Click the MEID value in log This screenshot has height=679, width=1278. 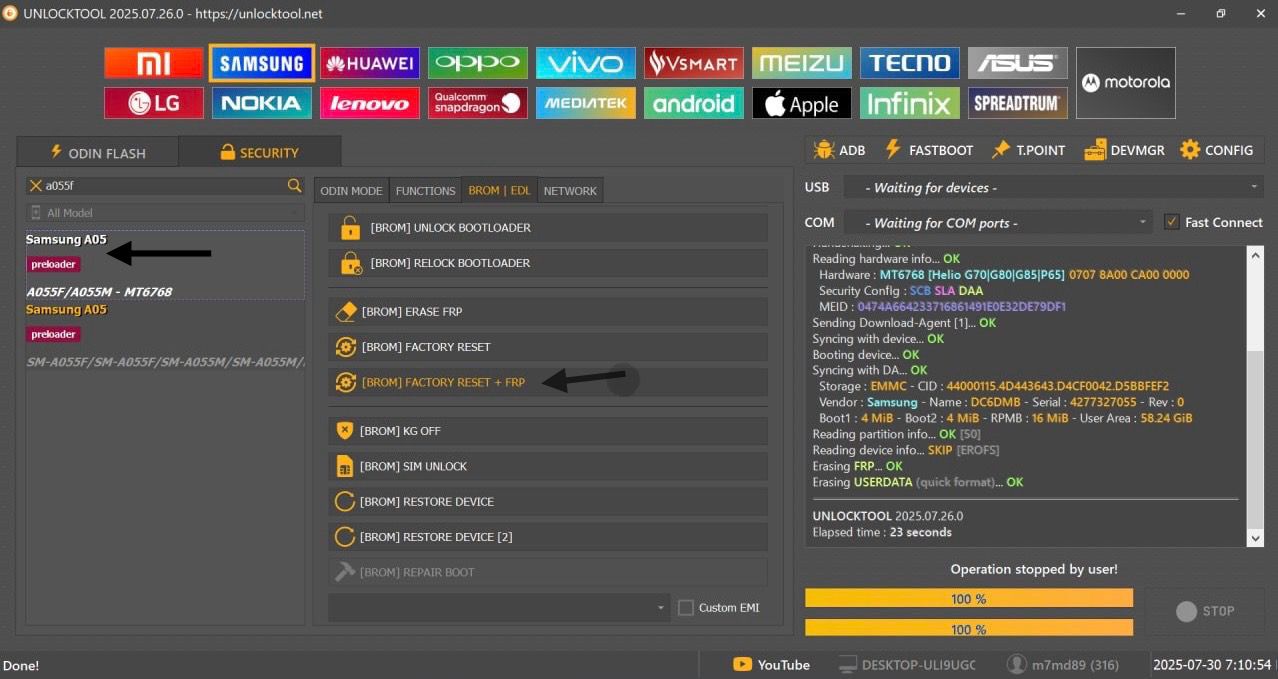point(962,306)
